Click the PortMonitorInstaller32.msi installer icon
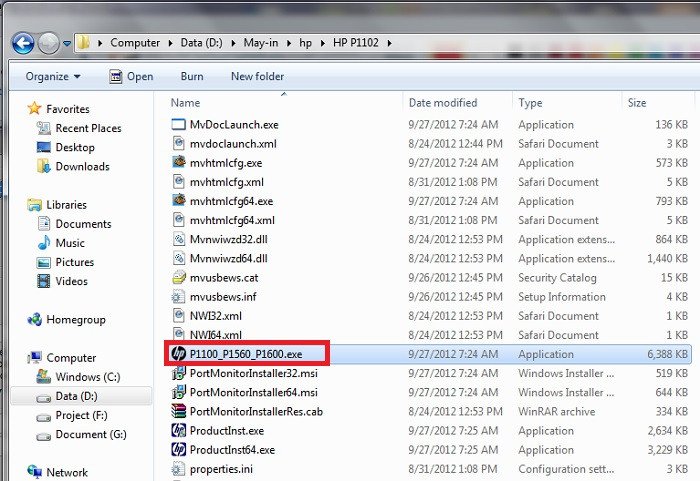The height and width of the screenshot is (481, 700). click(x=179, y=373)
